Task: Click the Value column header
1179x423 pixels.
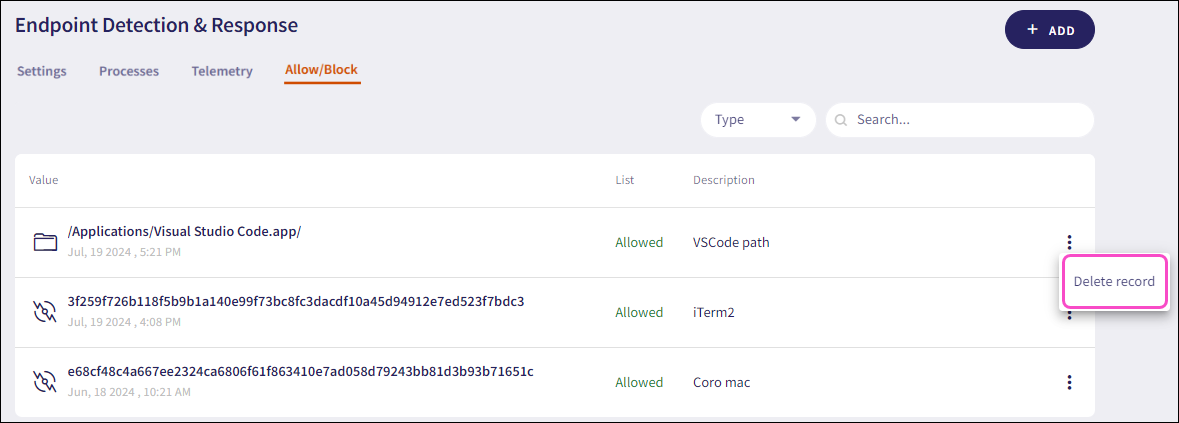Action: [x=44, y=180]
